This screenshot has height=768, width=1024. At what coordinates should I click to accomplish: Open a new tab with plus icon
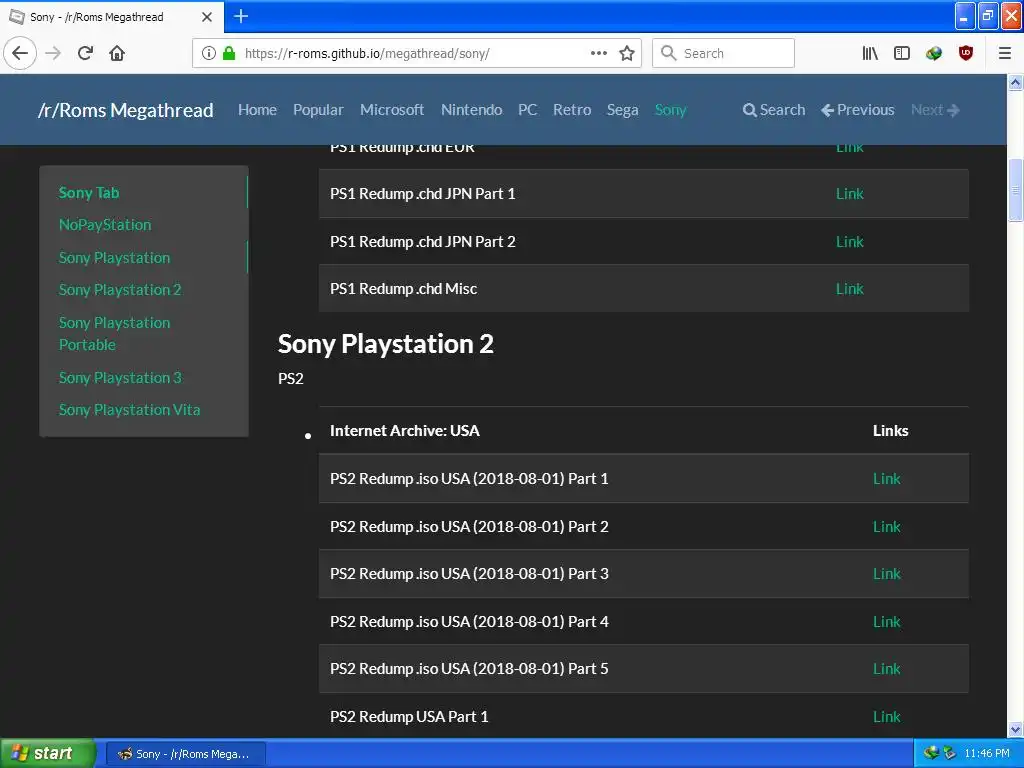(241, 16)
